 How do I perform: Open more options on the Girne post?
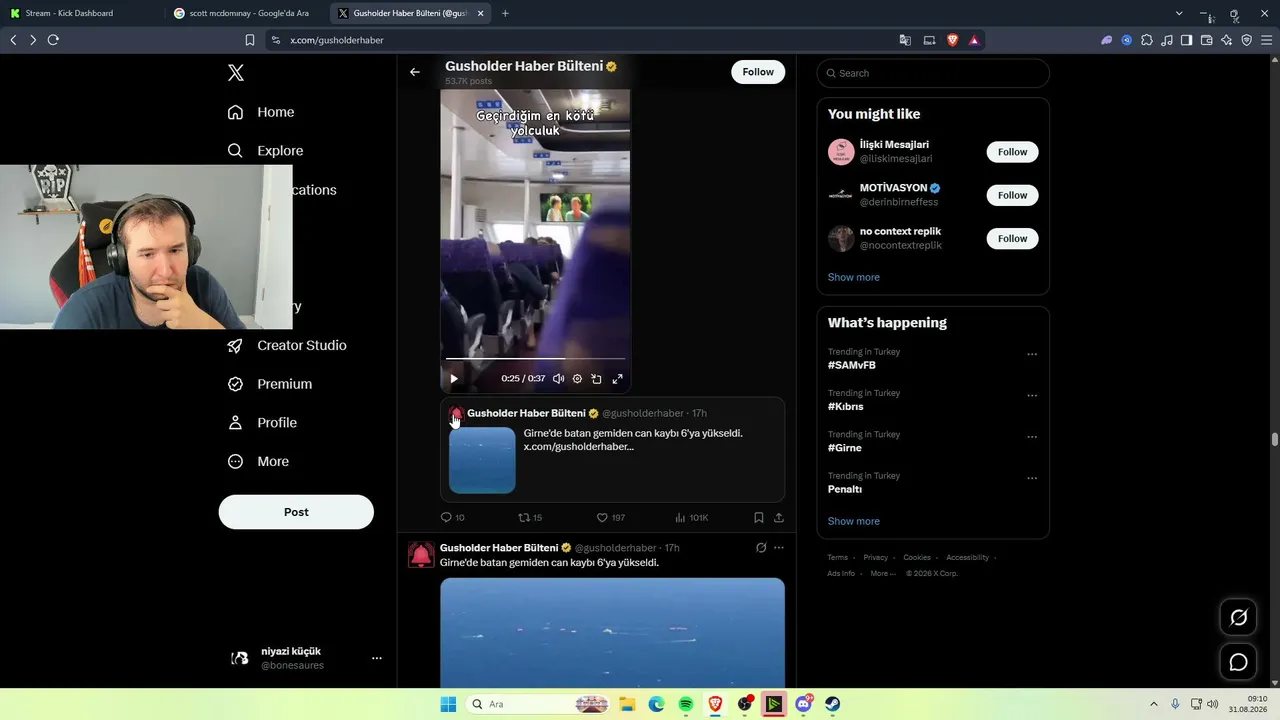779,548
